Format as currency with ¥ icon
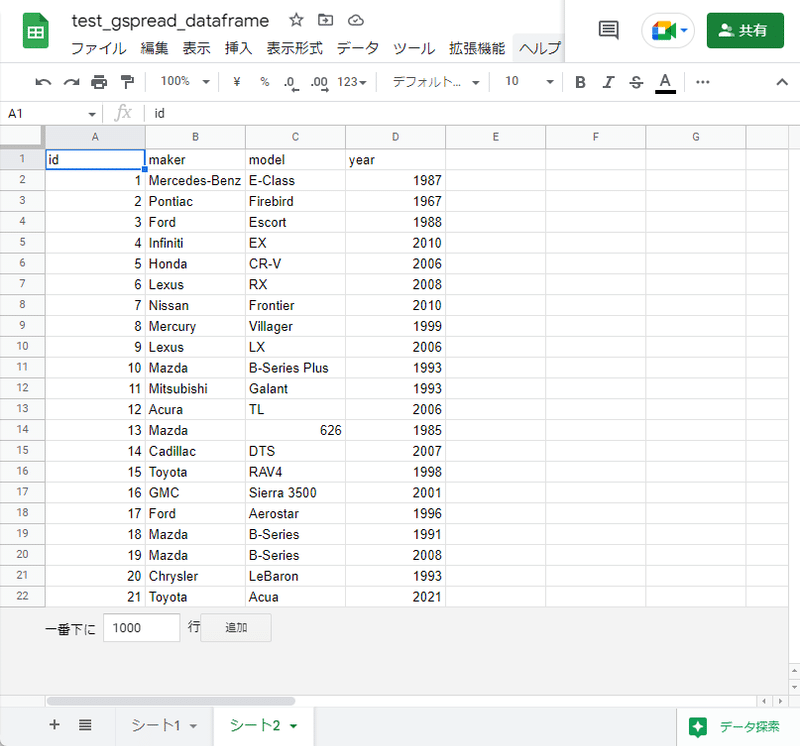 coord(237,82)
